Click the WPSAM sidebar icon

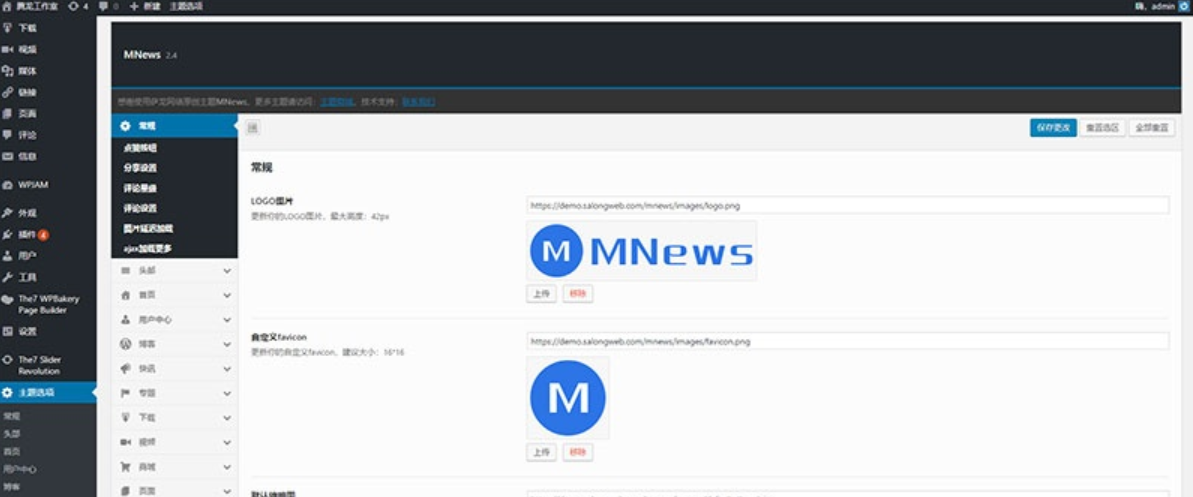tap(8, 185)
